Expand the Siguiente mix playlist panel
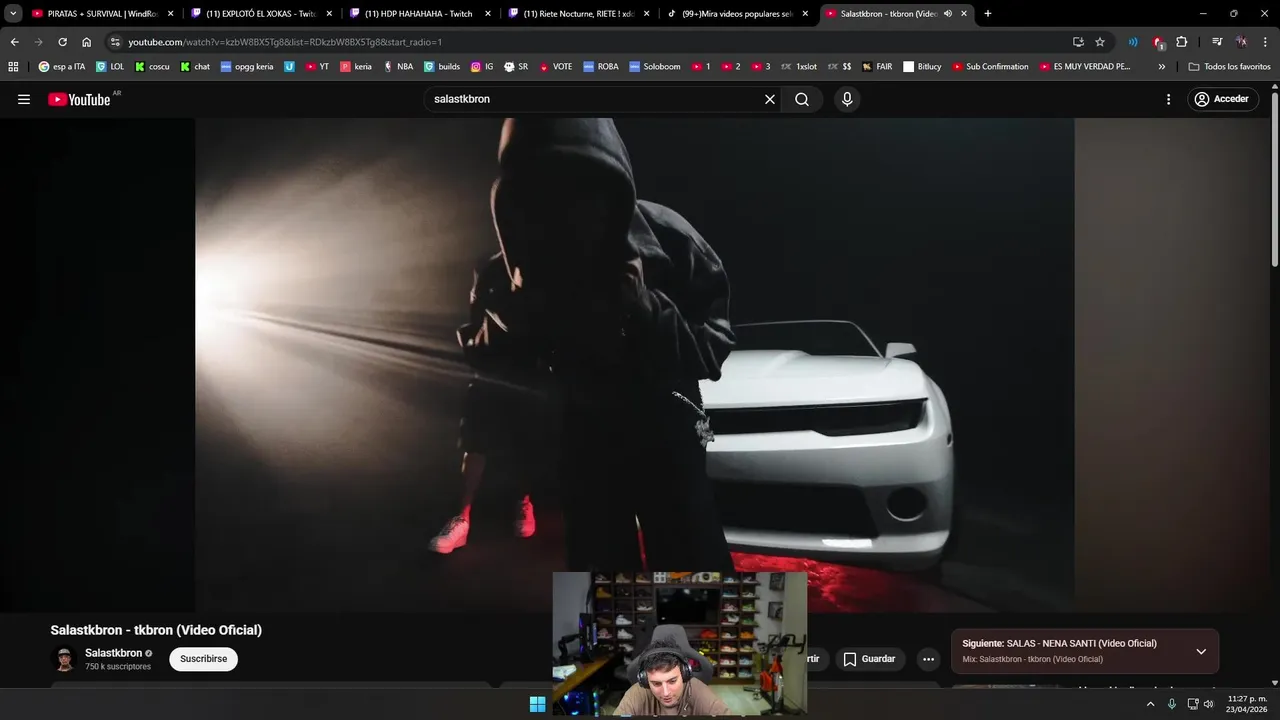The height and width of the screenshot is (720, 1280). coord(1201,651)
